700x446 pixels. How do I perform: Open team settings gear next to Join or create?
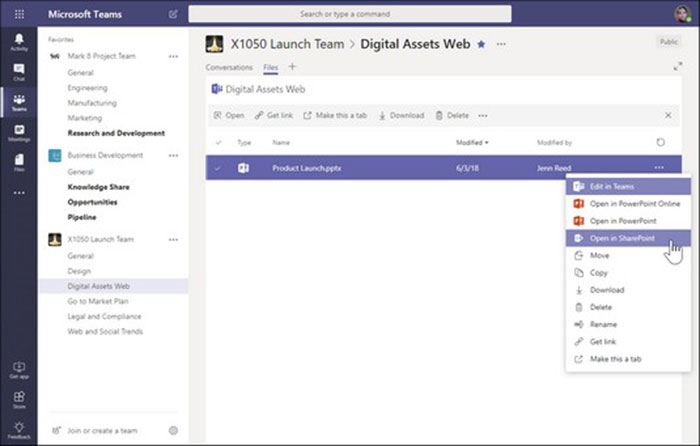[173, 430]
